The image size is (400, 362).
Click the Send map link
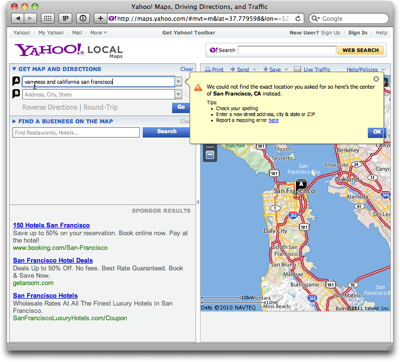pos(240,69)
